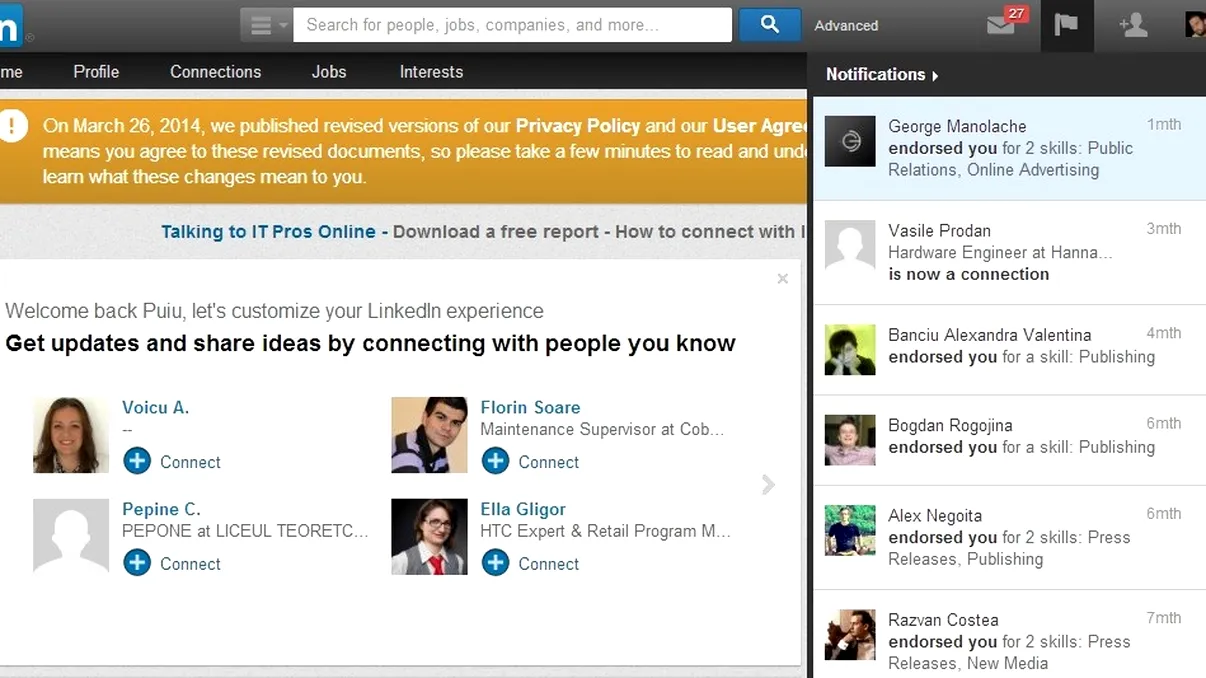1206x678 pixels.
Task: Follow the Talking to IT Pros Online link
Action: (x=267, y=231)
